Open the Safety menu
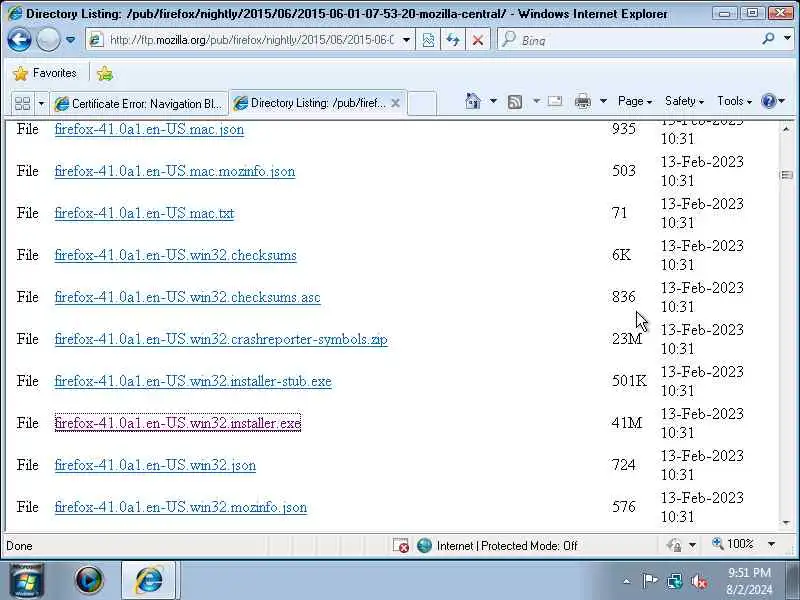This screenshot has width=800, height=600. [684, 101]
